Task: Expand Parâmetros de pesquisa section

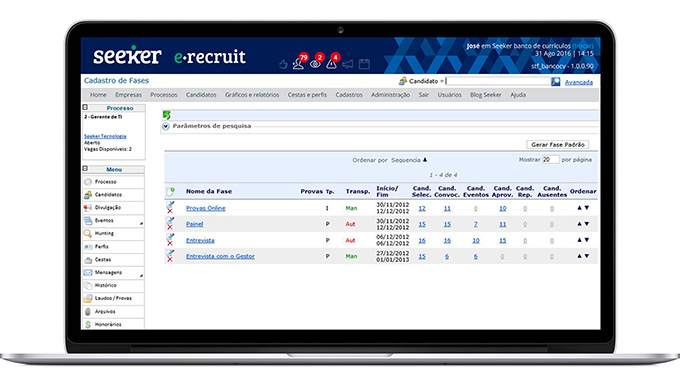Action: 166,126
